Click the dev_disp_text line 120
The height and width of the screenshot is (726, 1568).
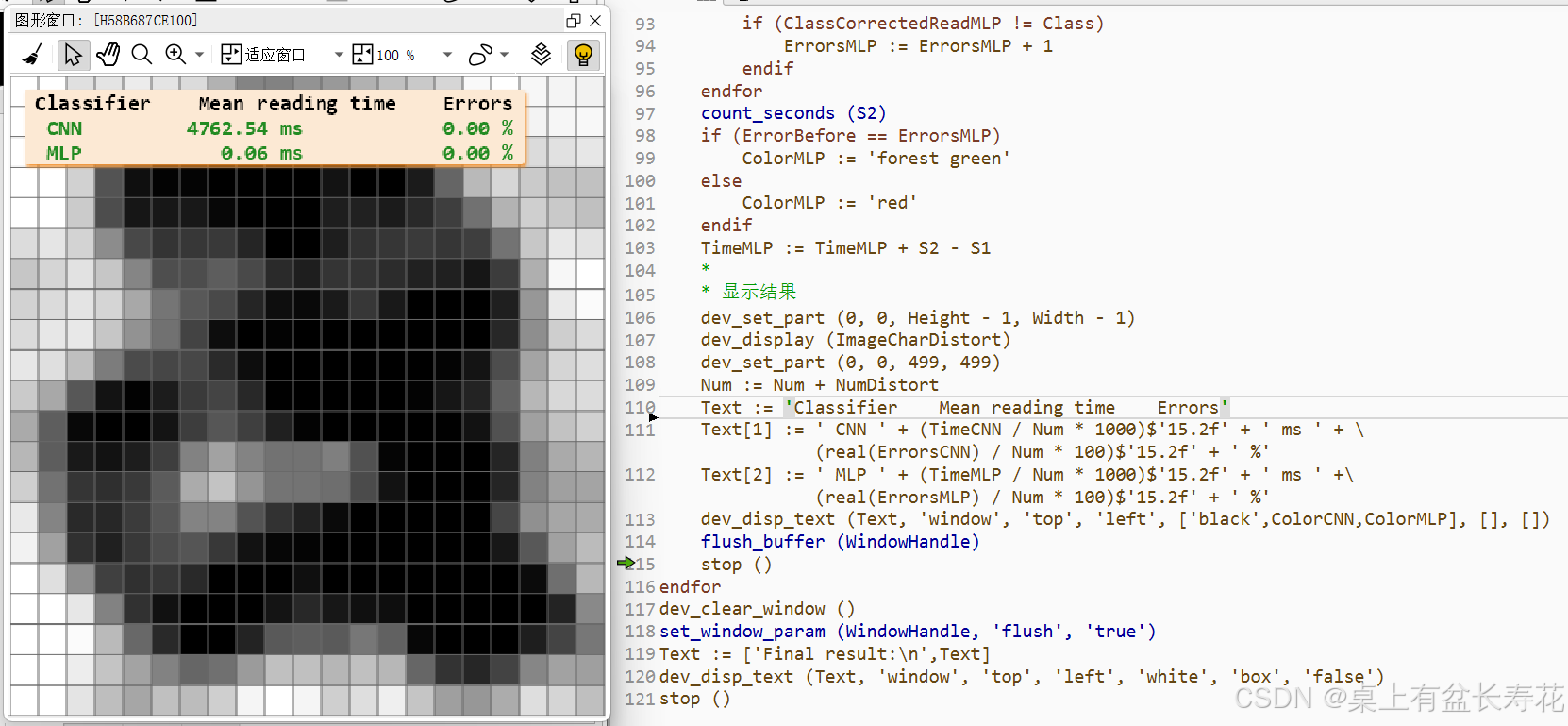pos(1022,676)
